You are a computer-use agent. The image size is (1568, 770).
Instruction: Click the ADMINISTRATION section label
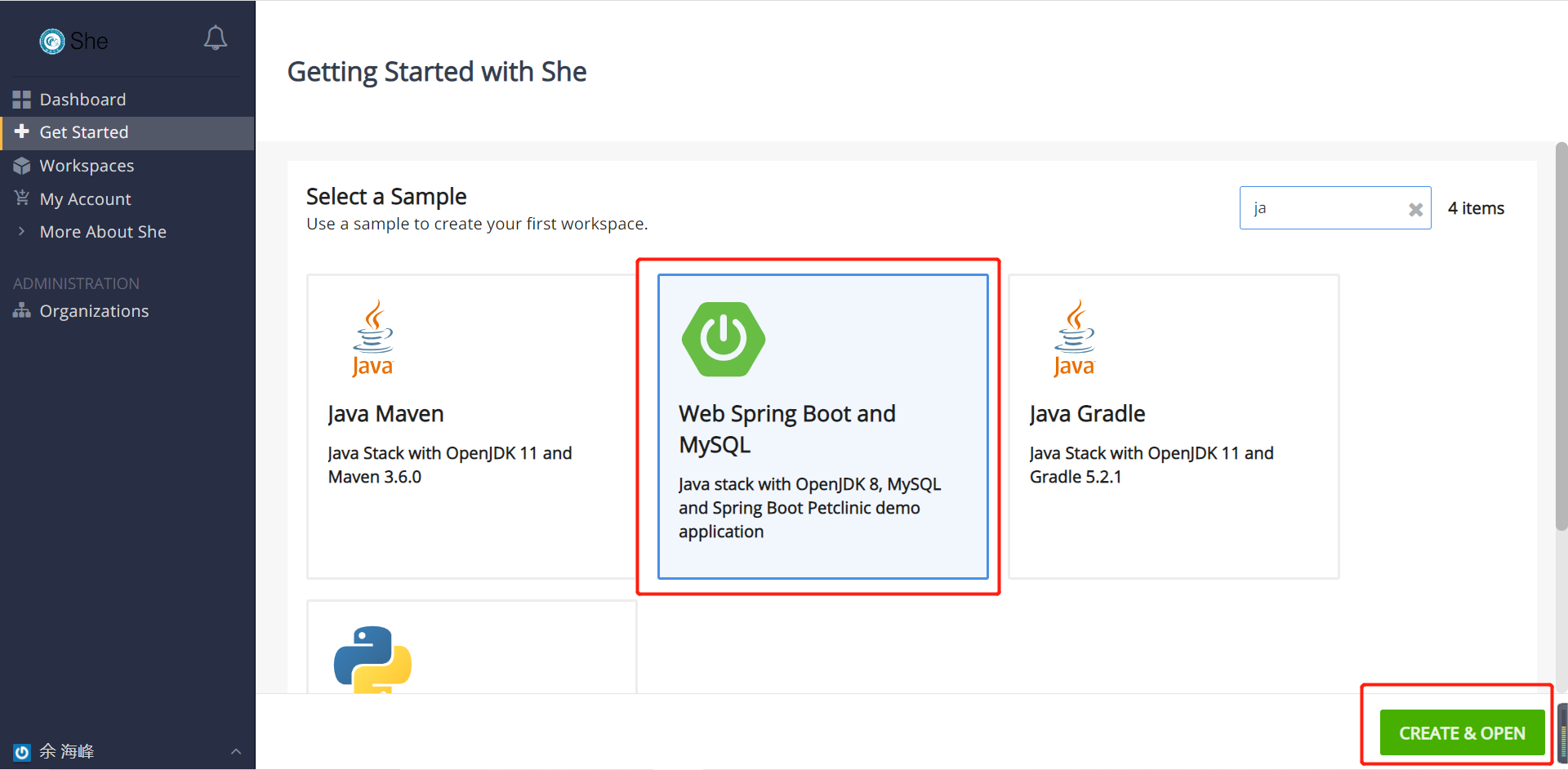click(x=76, y=283)
